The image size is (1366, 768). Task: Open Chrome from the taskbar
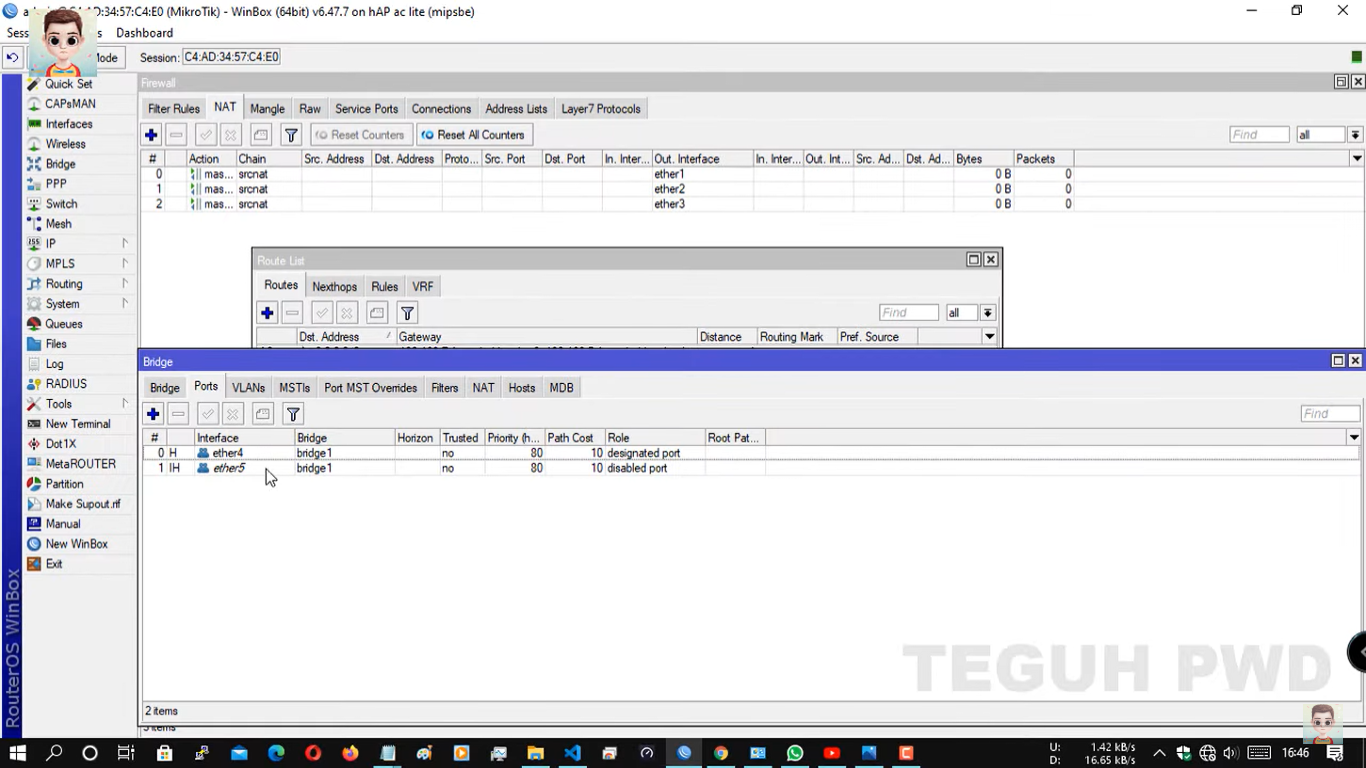click(721, 753)
